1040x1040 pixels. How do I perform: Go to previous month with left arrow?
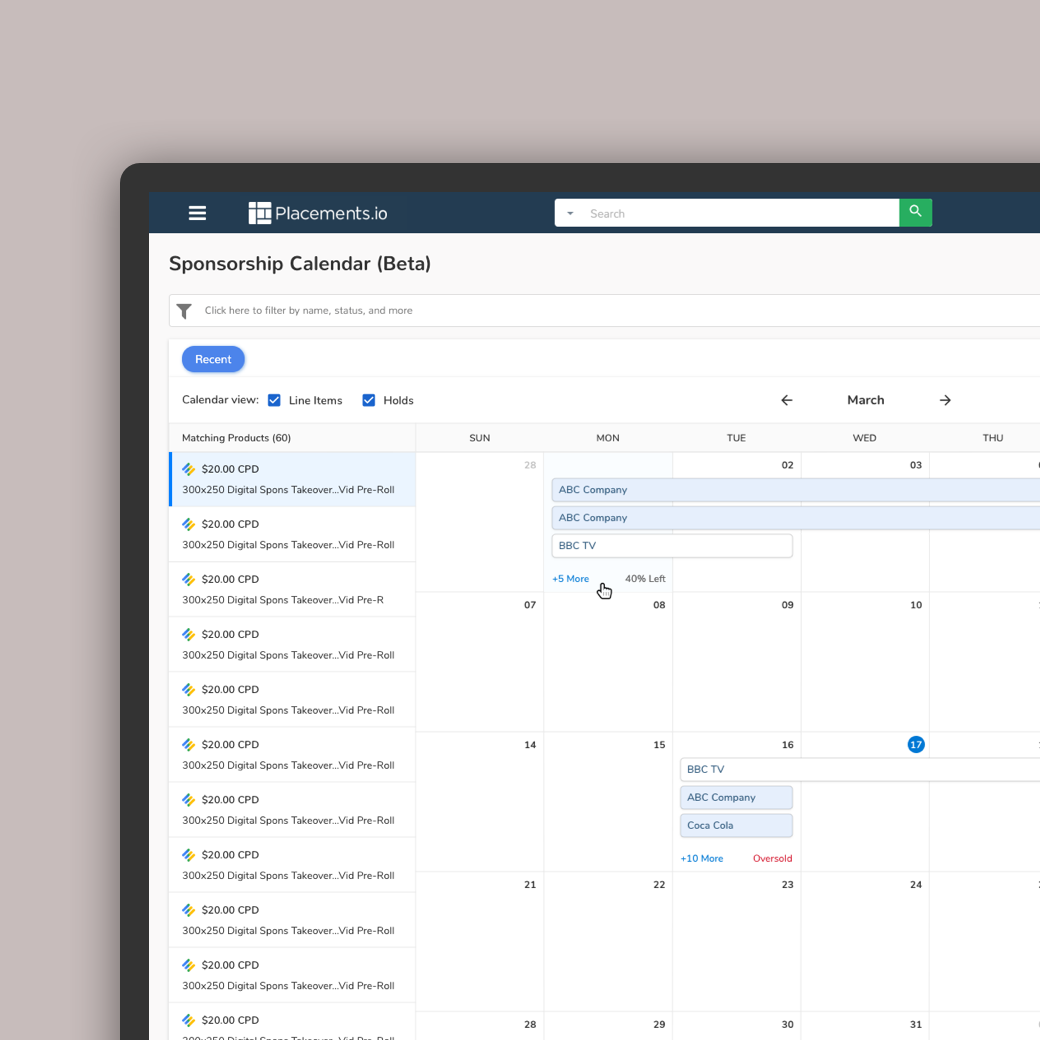(x=786, y=400)
